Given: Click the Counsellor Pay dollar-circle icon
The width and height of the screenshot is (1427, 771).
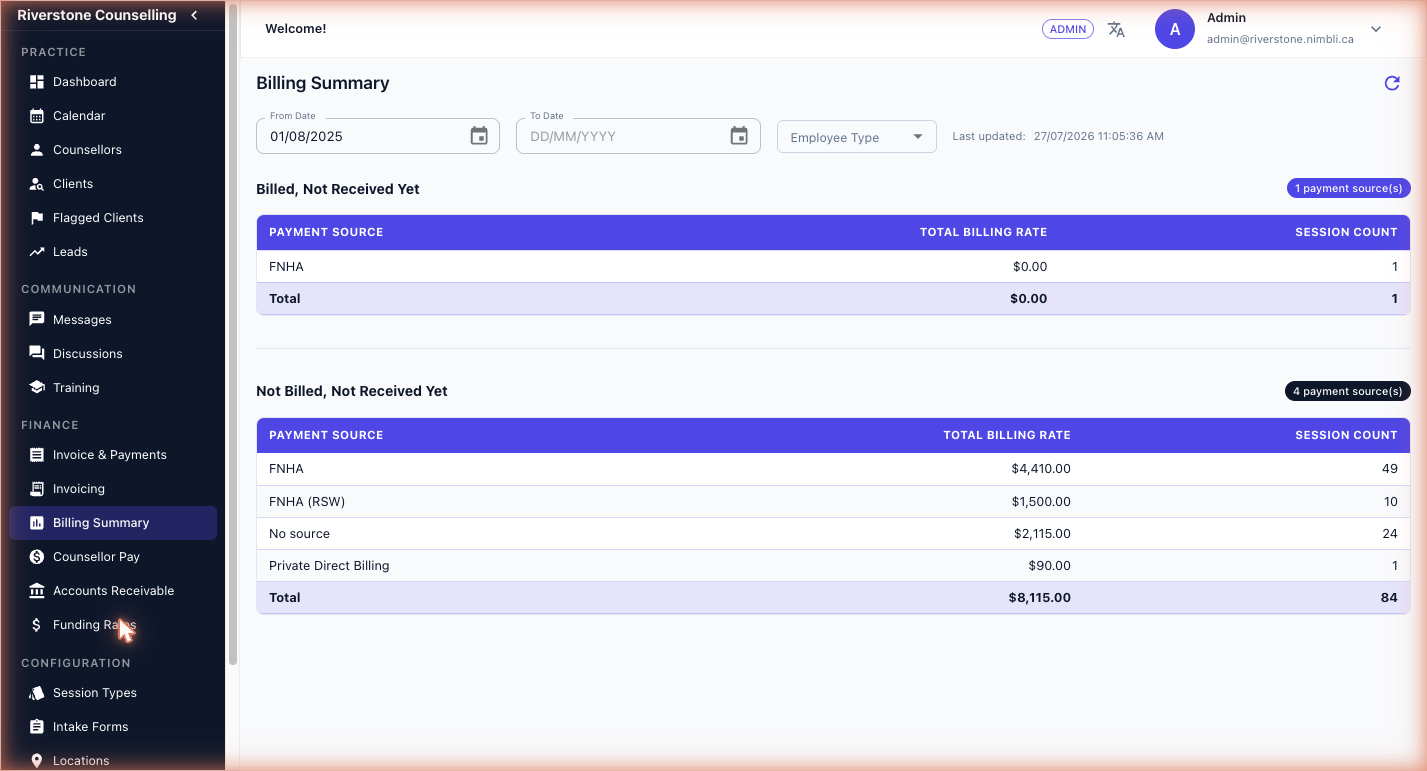Looking at the screenshot, I should point(37,557).
